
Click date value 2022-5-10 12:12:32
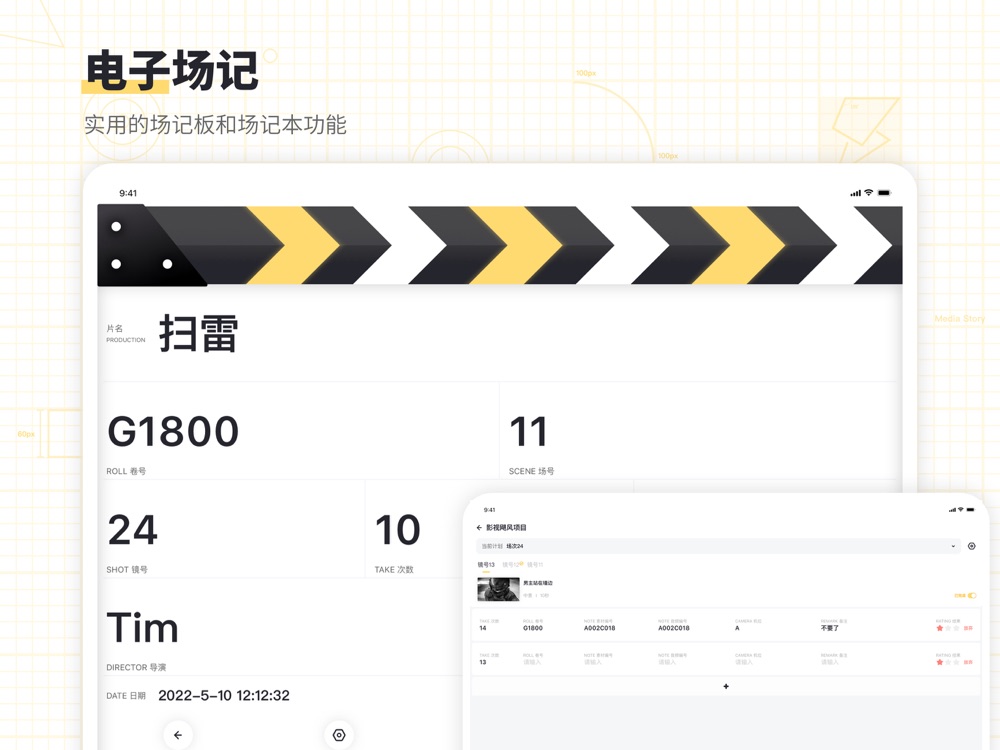click(x=224, y=695)
